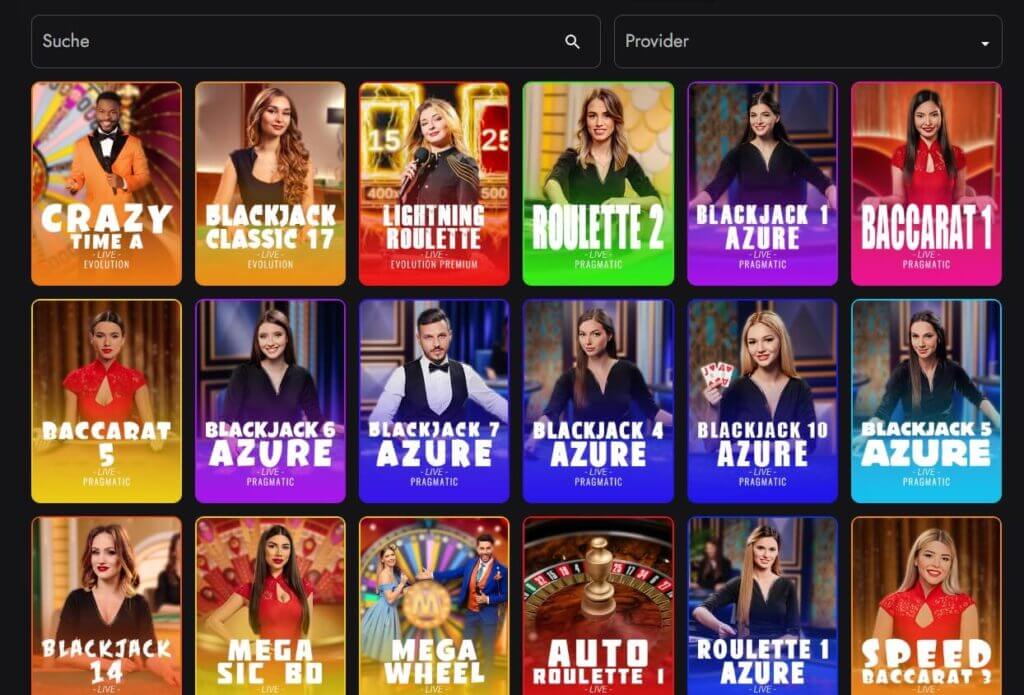Open the Lightning Roulette game card
This screenshot has height=695, width=1024.
434,184
